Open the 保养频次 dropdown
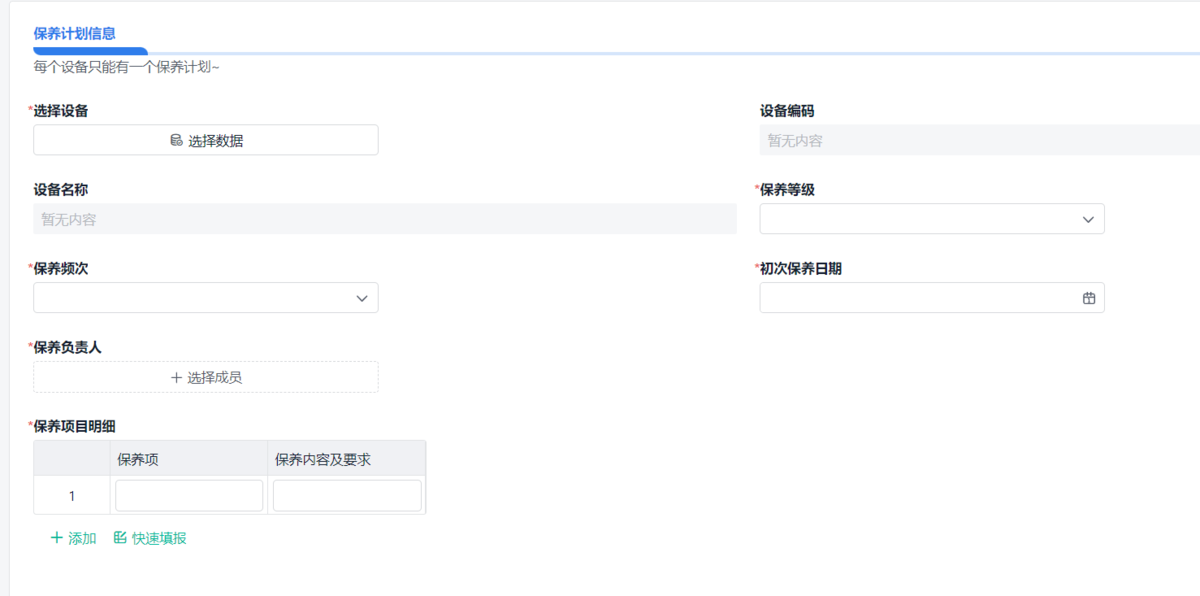 tap(206, 298)
